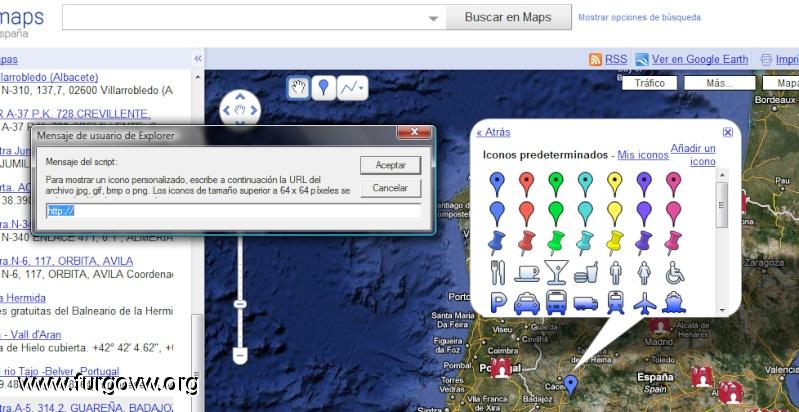Open the rio Tajo -Belver, Portugal entry
This screenshot has height=412, width=799.
coord(60,371)
